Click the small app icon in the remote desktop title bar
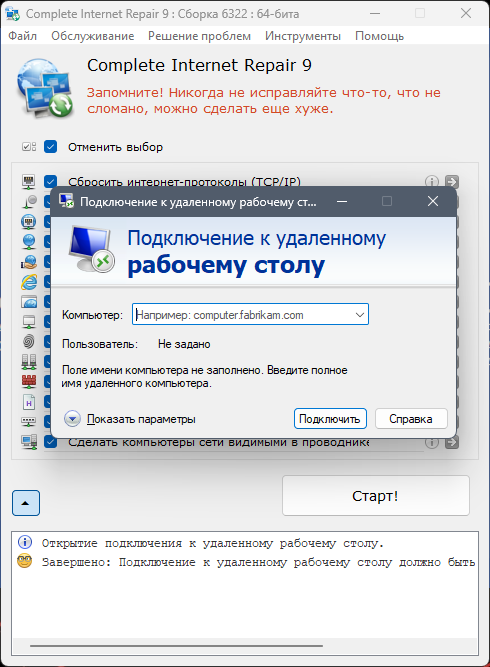 pos(66,201)
